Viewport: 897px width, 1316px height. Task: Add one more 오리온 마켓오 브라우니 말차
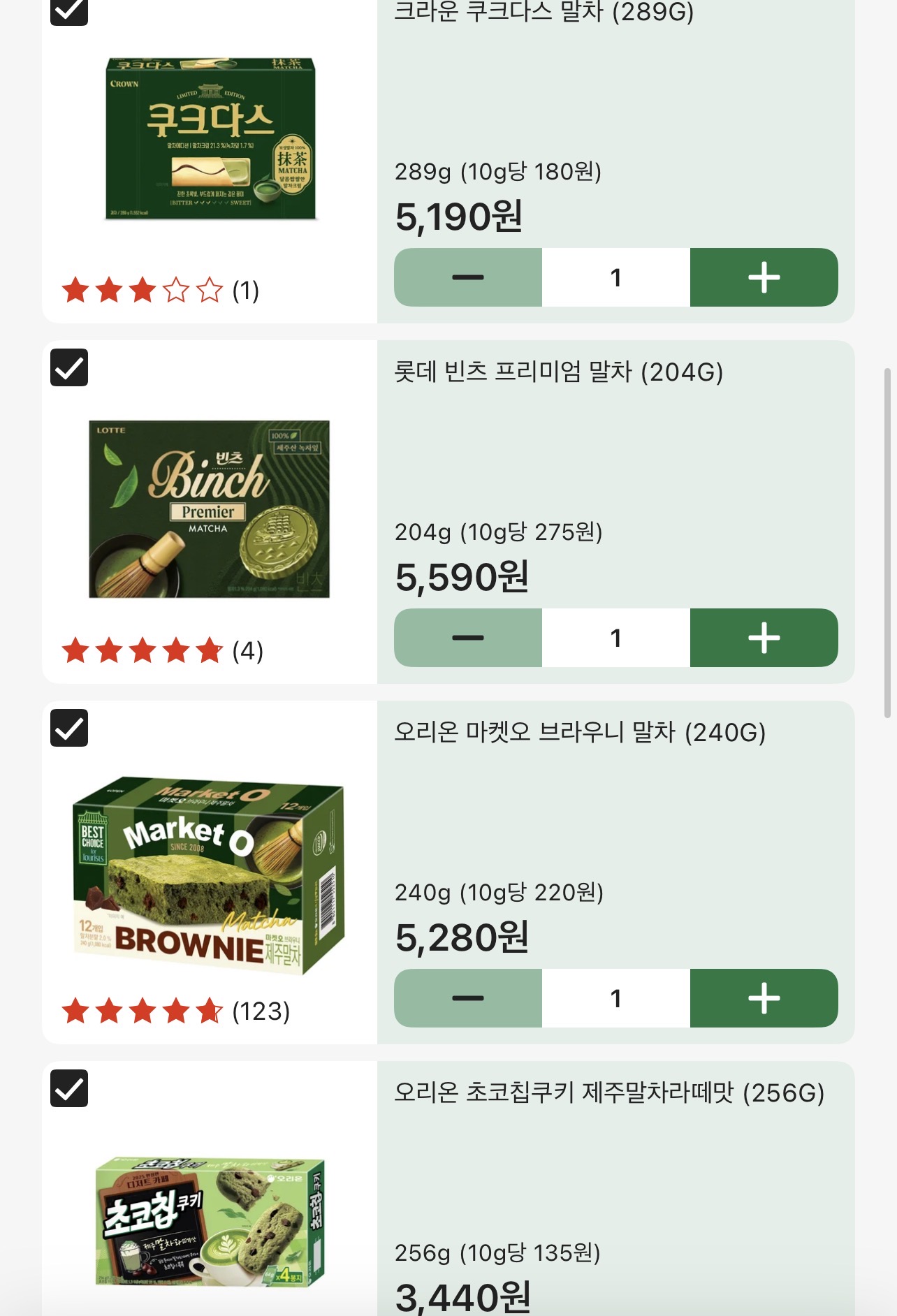[764, 998]
